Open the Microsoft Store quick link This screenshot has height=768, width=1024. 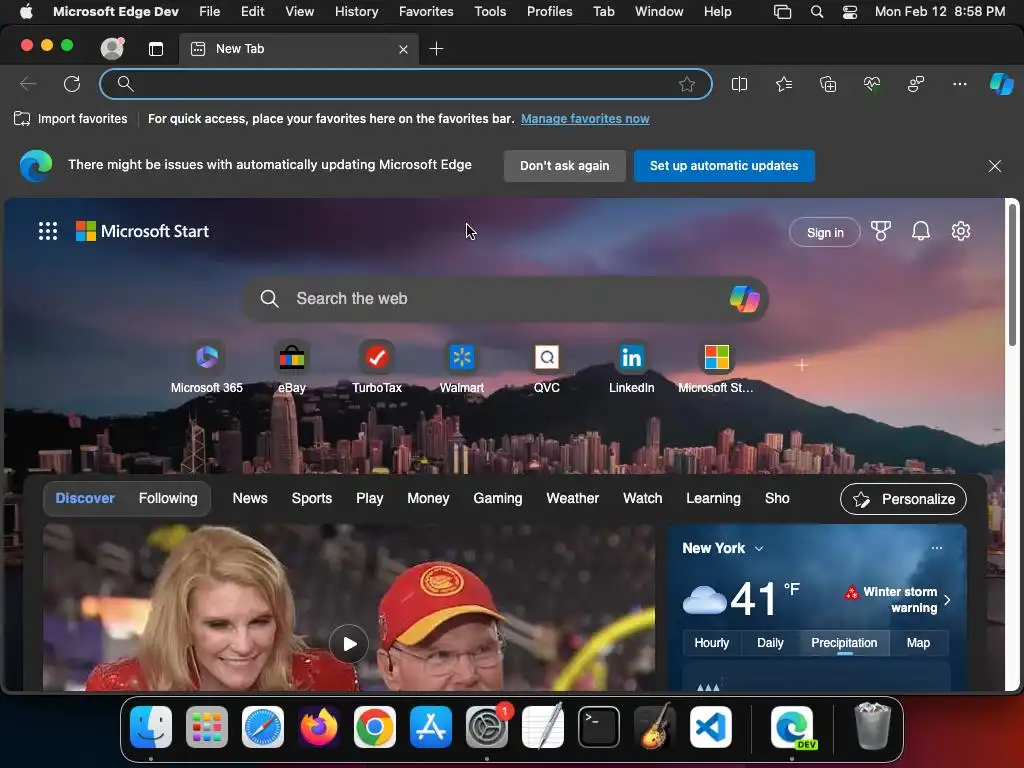click(716, 369)
